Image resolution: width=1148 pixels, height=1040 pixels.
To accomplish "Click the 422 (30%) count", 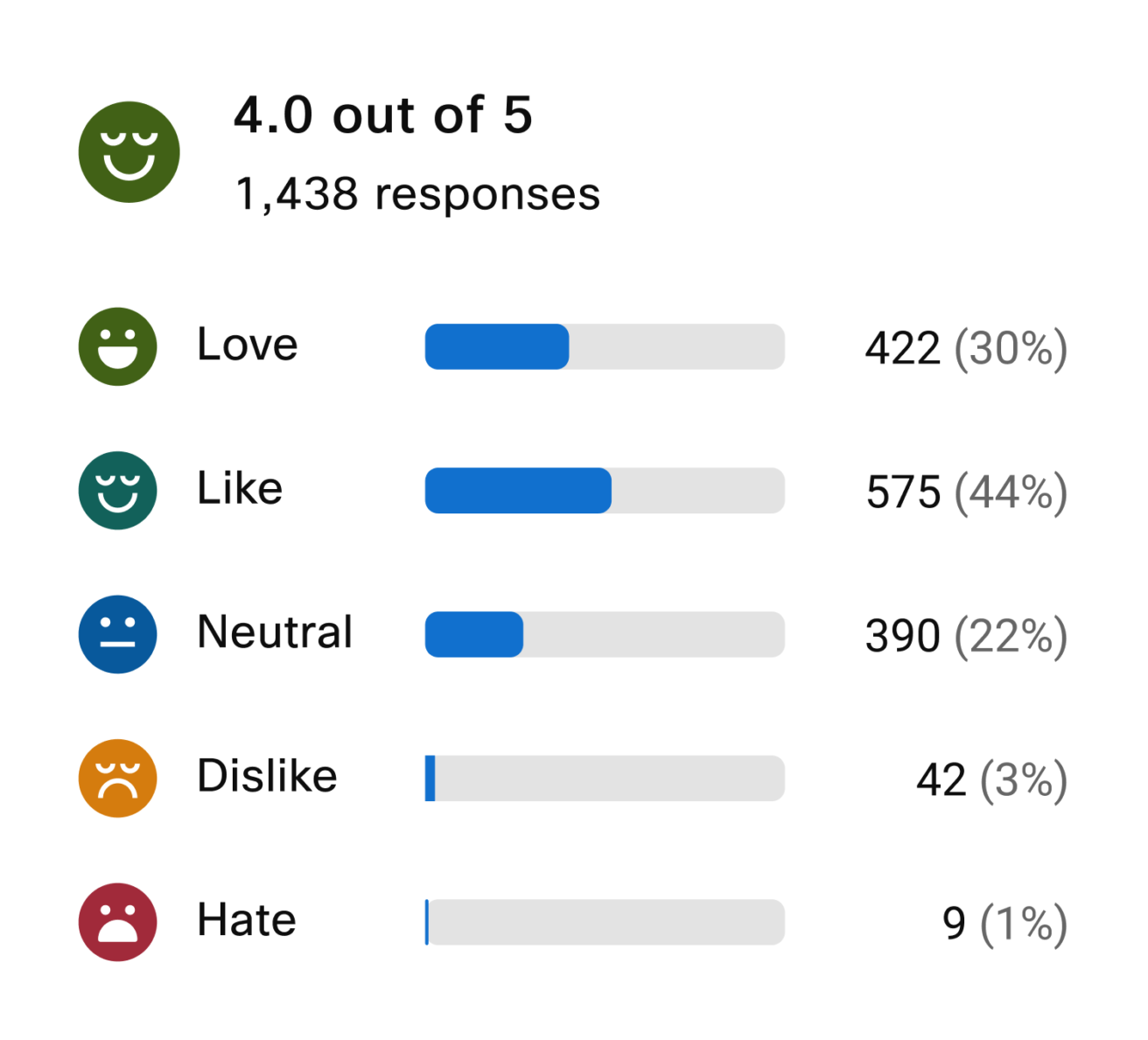I will [967, 348].
